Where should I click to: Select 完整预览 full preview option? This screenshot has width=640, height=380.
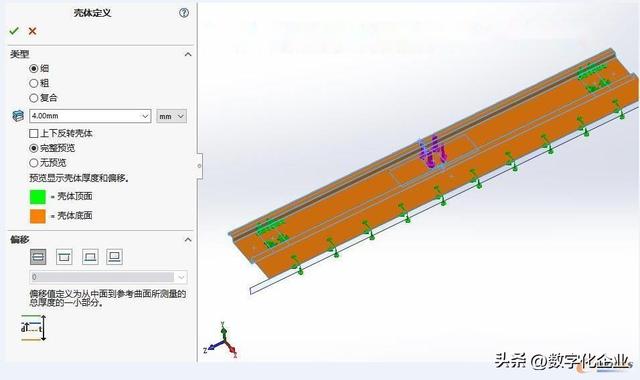(34, 148)
